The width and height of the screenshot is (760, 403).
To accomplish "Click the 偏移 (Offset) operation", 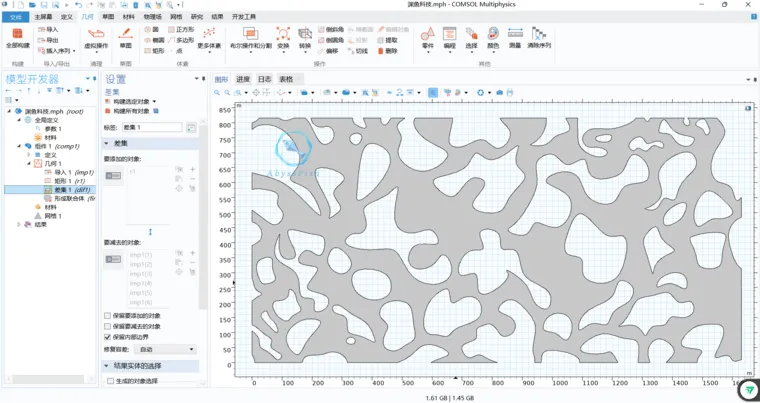I will [x=328, y=50].
